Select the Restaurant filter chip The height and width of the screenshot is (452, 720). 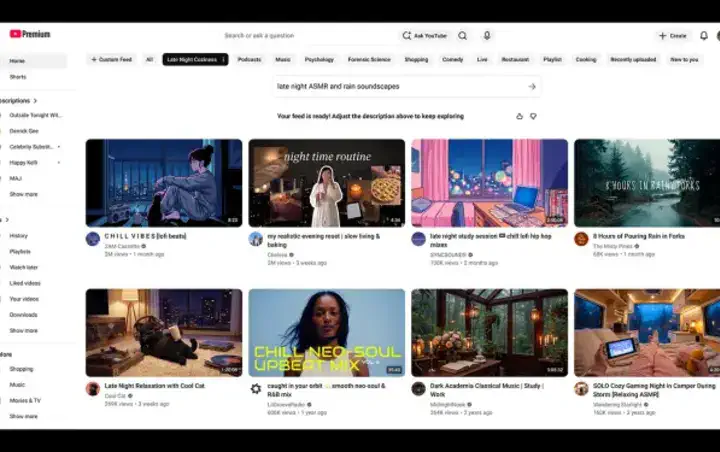pyautogui.click(x=515, y=59)
